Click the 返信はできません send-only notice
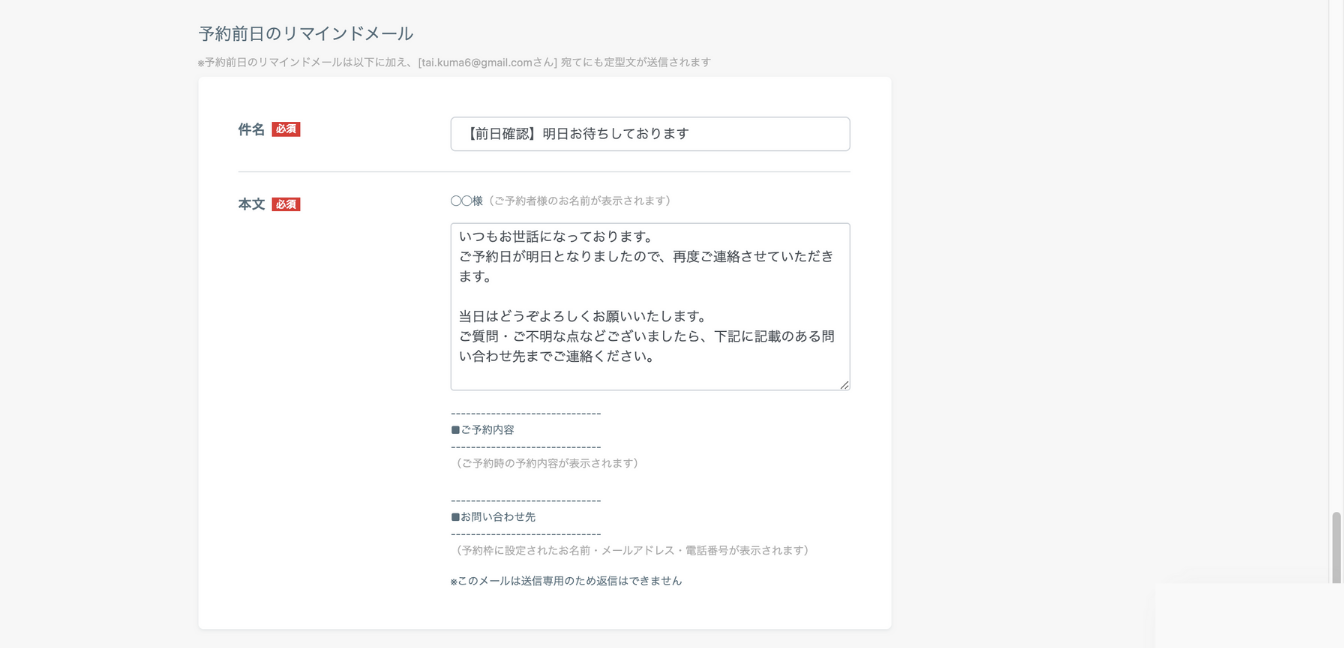The width and height of the screenshot is (1344, 648). (x=566, y=581)
